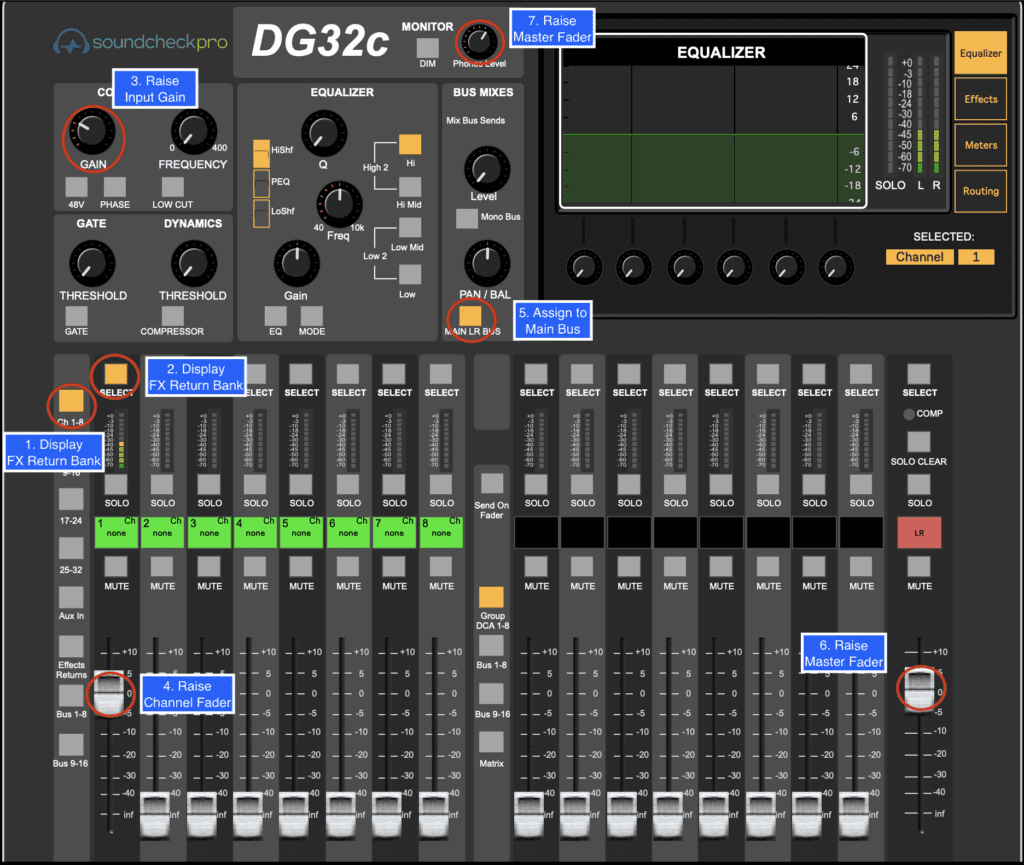Click the low cut FREQUENCY knob
This screenshot has width=1024, height=865.
pos(193,131)
